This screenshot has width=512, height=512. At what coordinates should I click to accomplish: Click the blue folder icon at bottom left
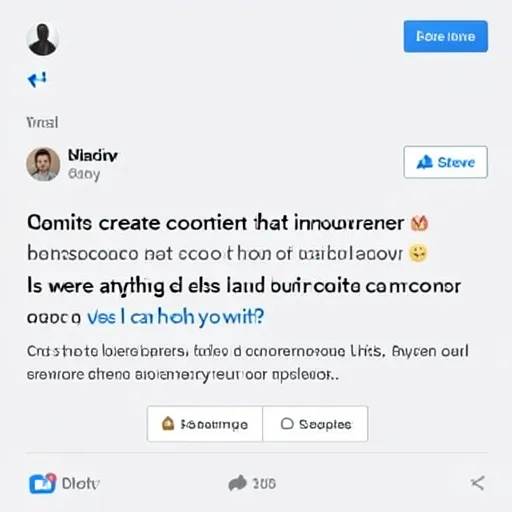click(x=42, y=483)
